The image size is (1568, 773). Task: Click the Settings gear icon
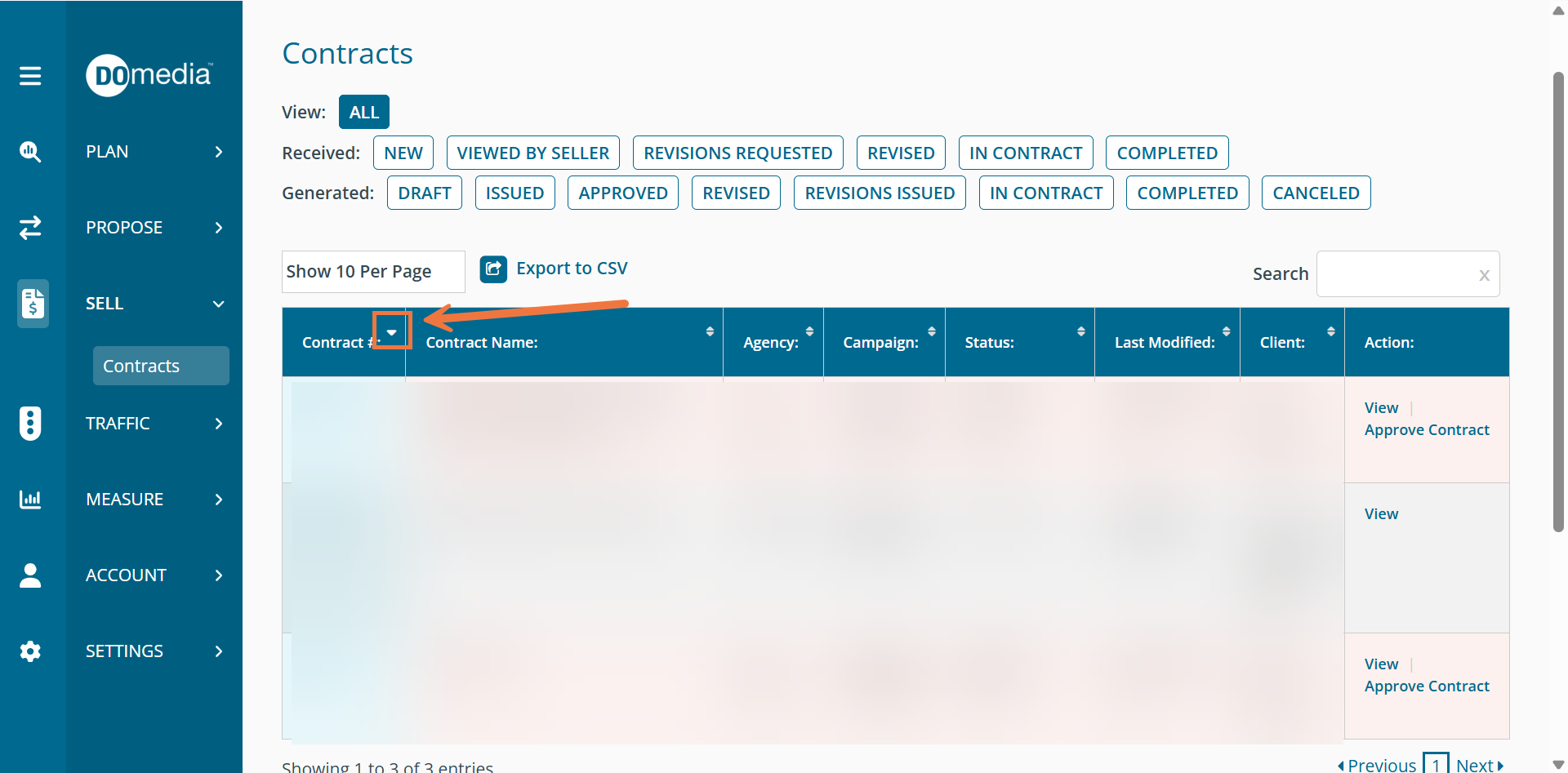click(30, 651)
